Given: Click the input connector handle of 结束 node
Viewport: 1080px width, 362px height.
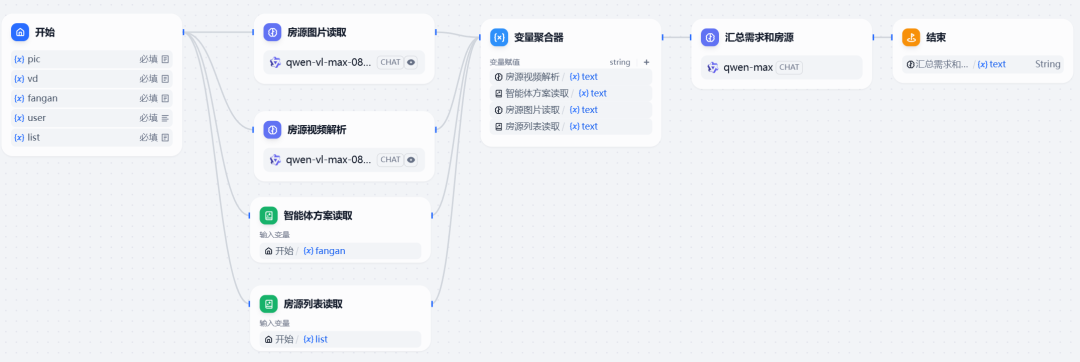Looking at the screenshot, I should pos(893,37).
